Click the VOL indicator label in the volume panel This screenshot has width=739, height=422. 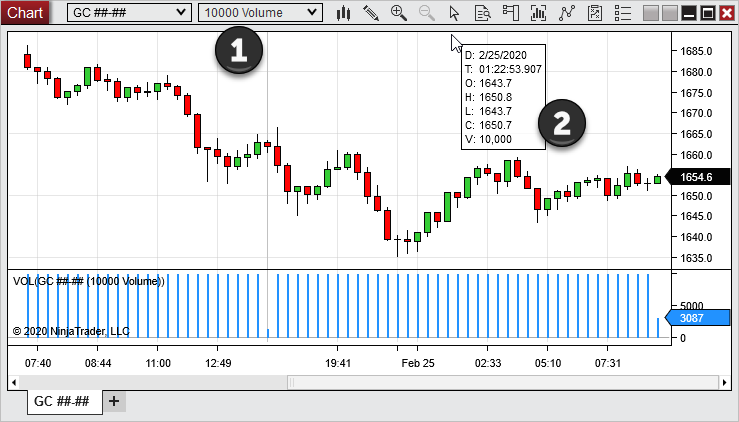point(88,281)
